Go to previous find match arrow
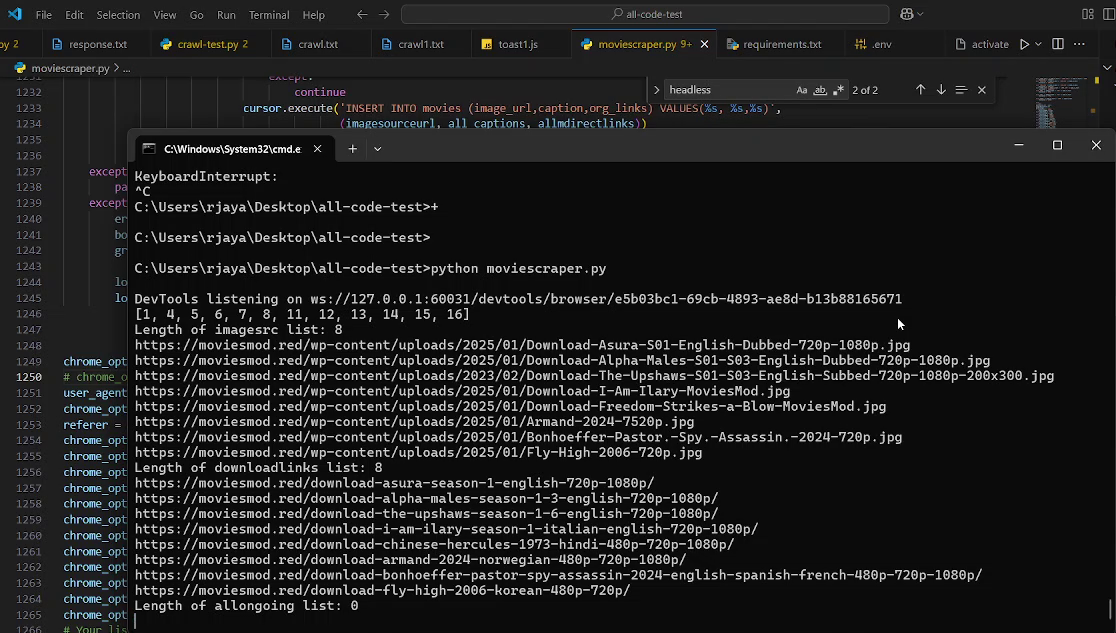 [920, 90]
